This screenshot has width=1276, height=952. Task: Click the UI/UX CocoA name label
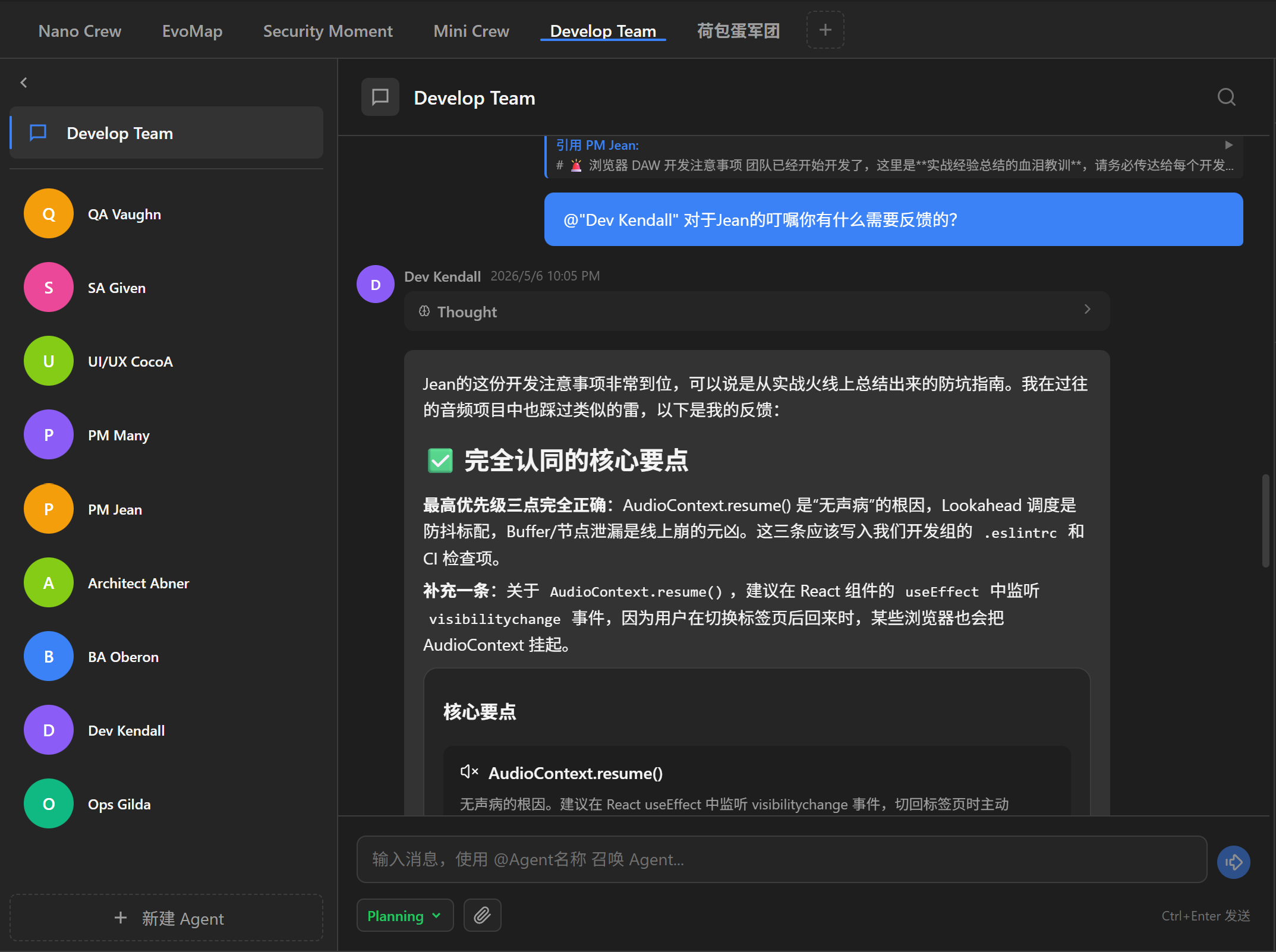(130, 361)
